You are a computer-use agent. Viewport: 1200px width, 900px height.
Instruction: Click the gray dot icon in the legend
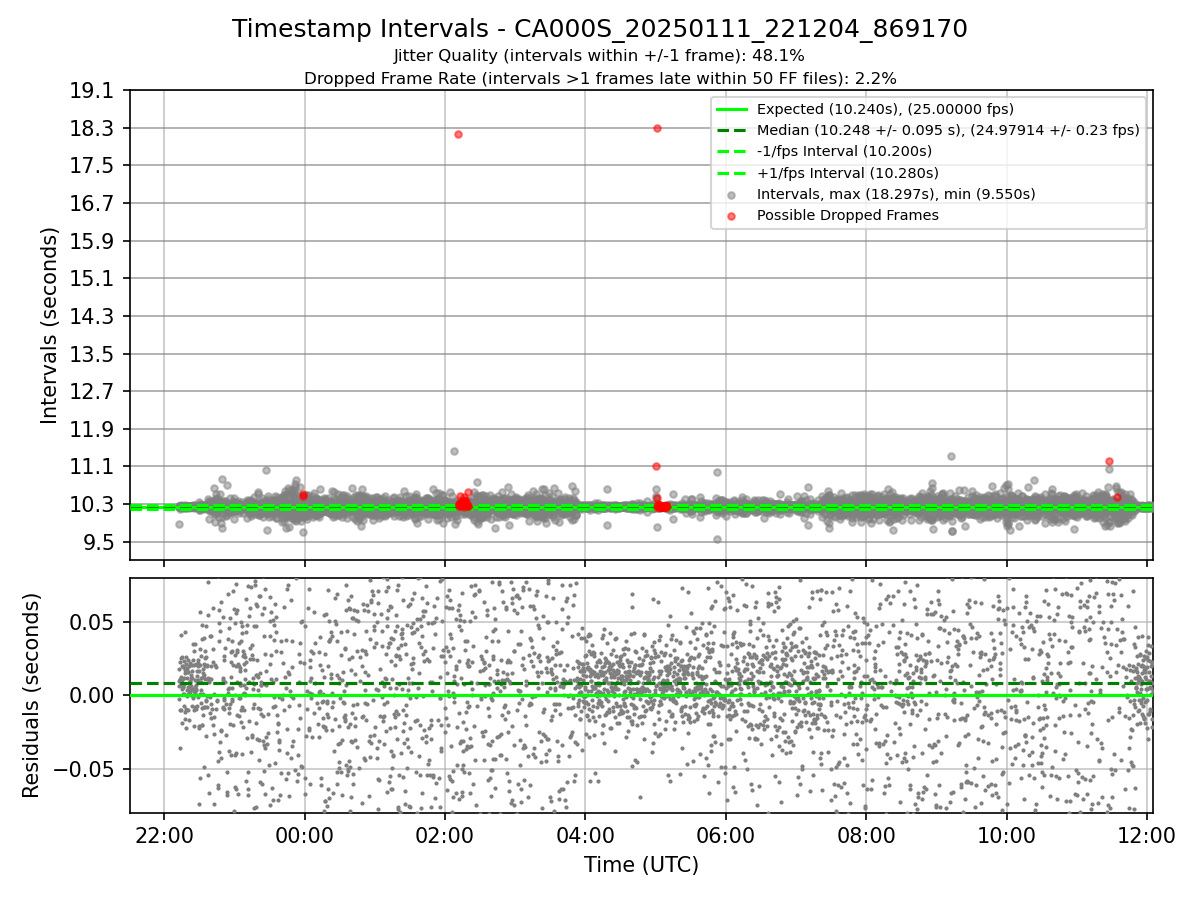[x=732, y=194]
